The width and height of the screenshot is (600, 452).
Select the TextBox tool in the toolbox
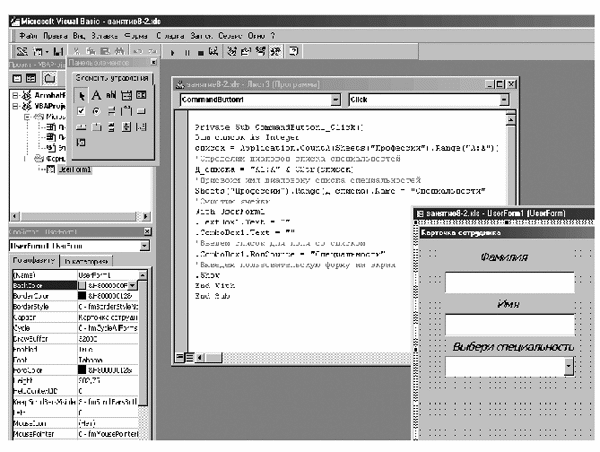click(x=111, y=95)
